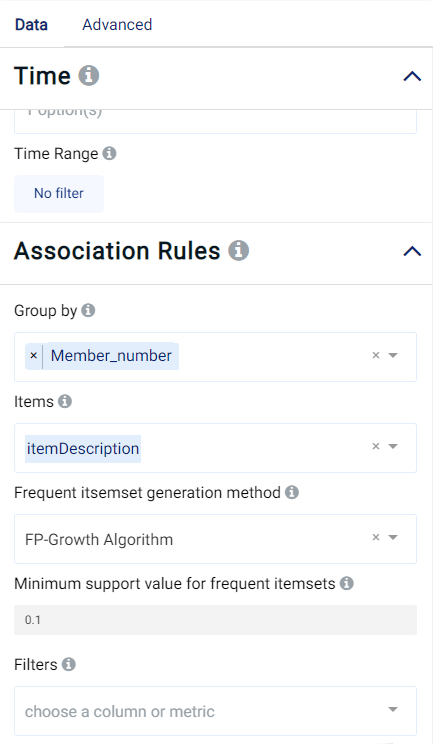Viewport: 433px width, 744px height.
Task: Clear the itemDescription selection in Items
Action: click(x=376, y=446)
